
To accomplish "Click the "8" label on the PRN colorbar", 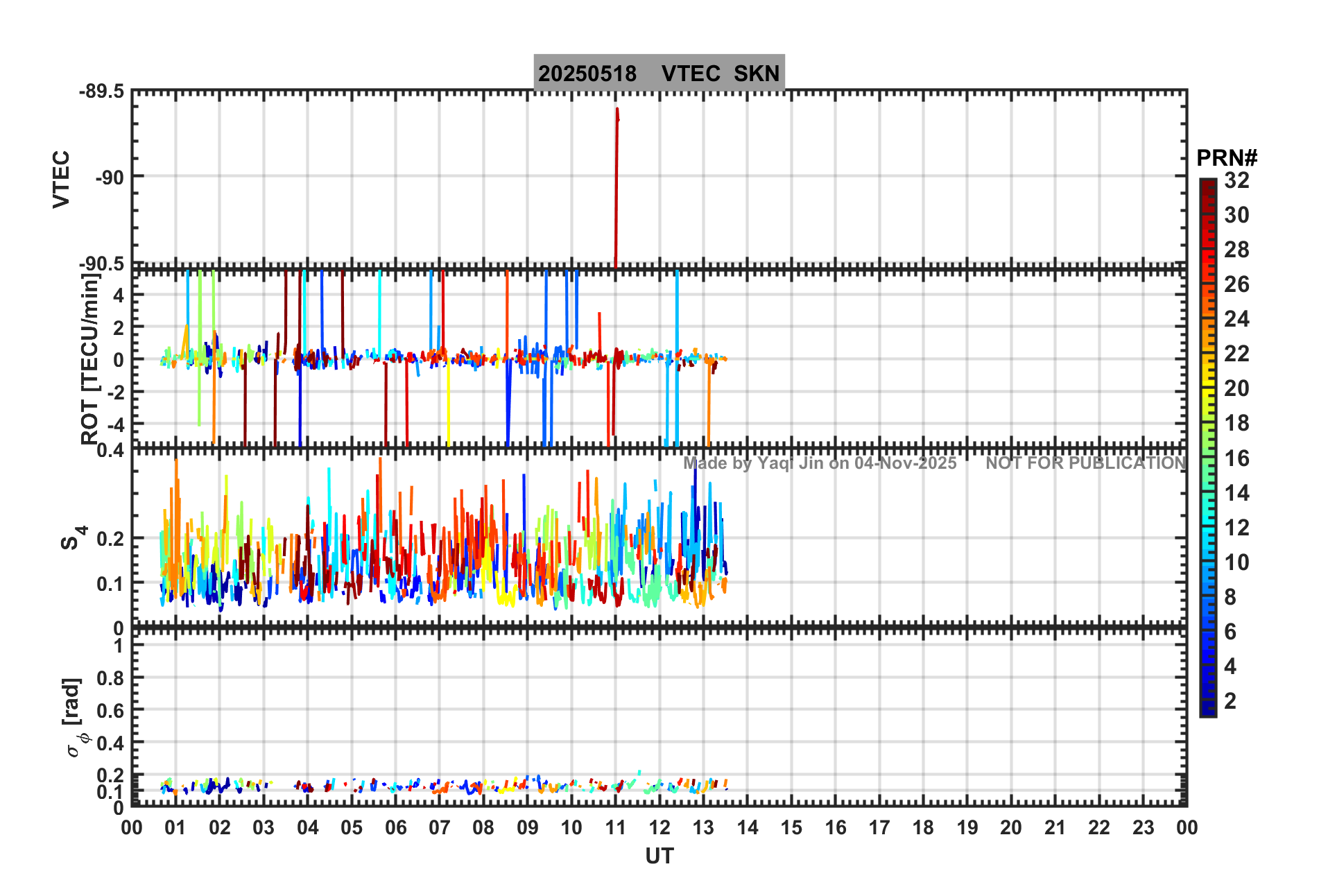I will pos(1230,597).
